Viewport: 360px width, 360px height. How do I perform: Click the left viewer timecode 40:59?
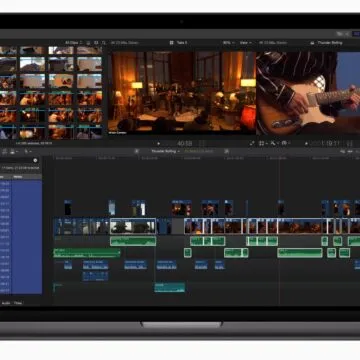[184, 144]
